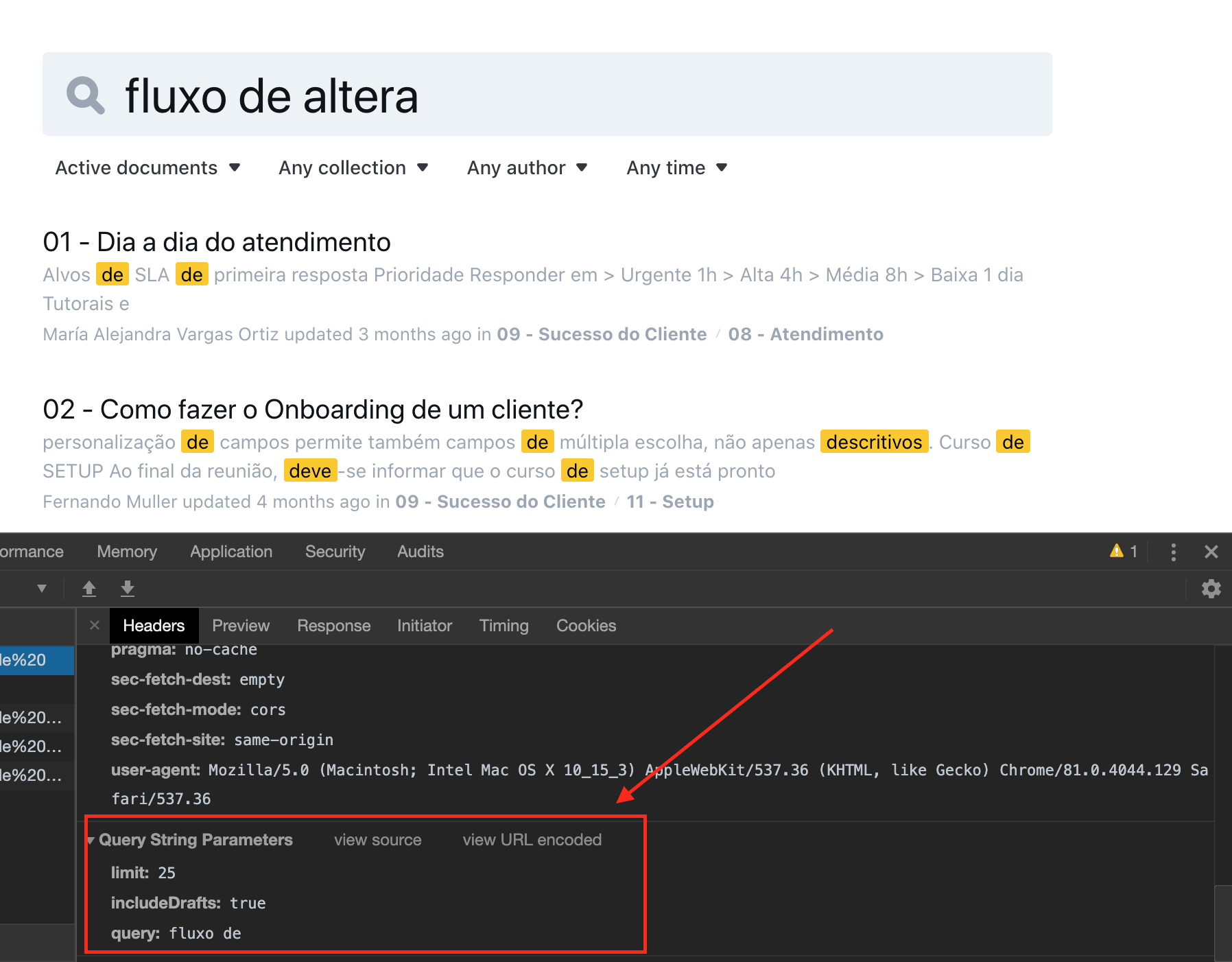Open network settings gear icon
The height and width of the screenshot is (962, 1232).
point(1211,589)
